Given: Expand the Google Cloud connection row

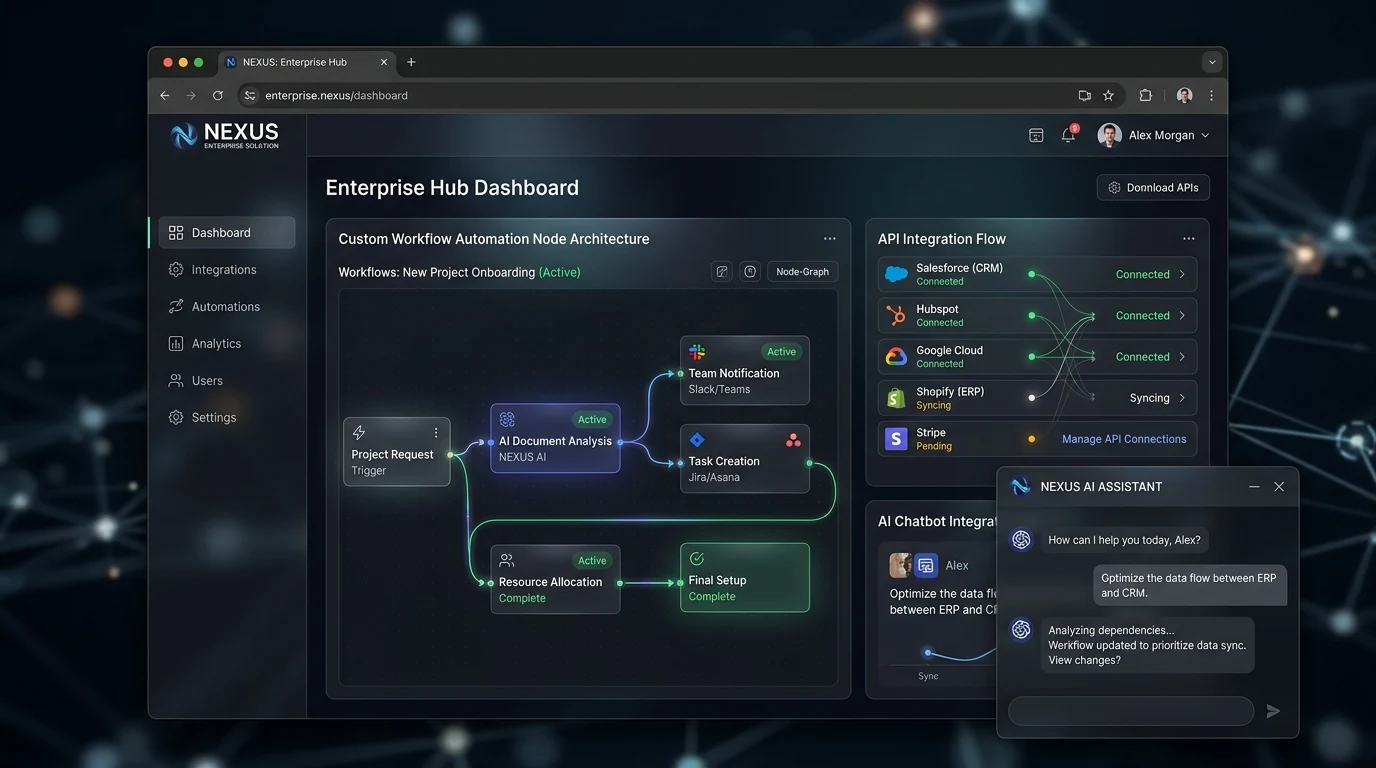Looking at the screenshot, I should pyautogui.click(x=1037, y=357).
